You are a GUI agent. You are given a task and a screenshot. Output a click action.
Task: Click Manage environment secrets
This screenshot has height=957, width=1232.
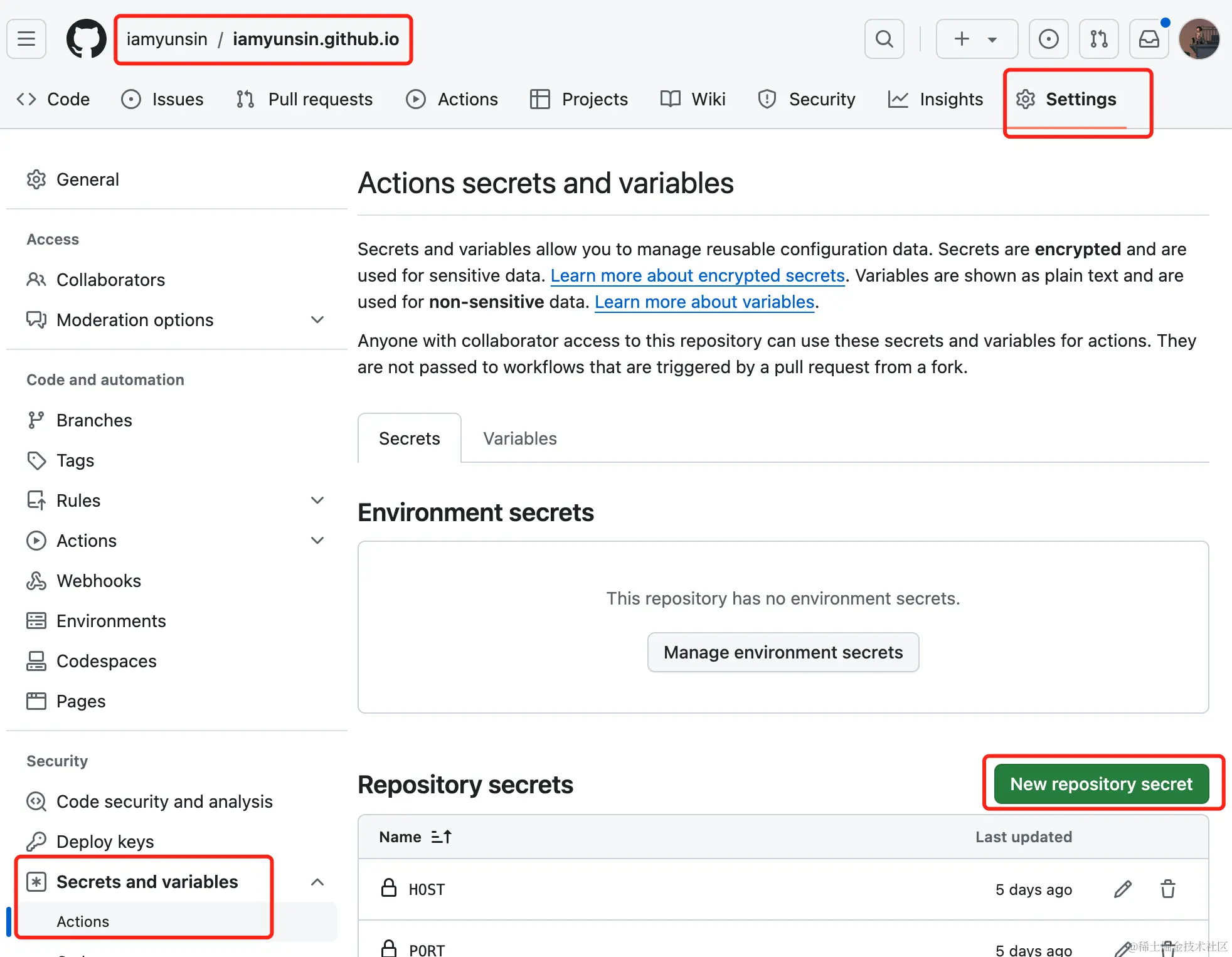pos(782,652)
